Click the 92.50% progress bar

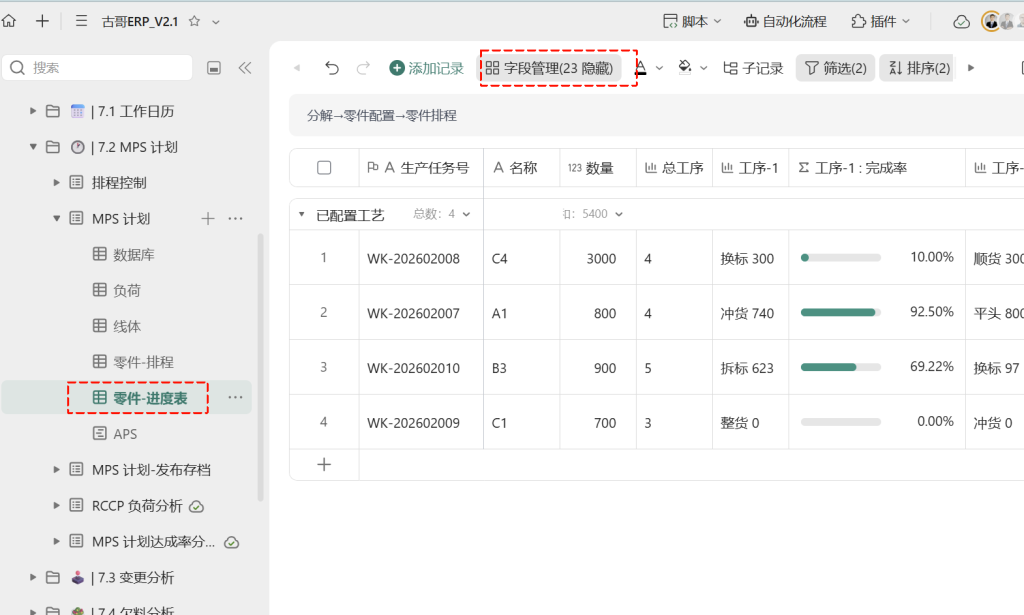point(841,312)
